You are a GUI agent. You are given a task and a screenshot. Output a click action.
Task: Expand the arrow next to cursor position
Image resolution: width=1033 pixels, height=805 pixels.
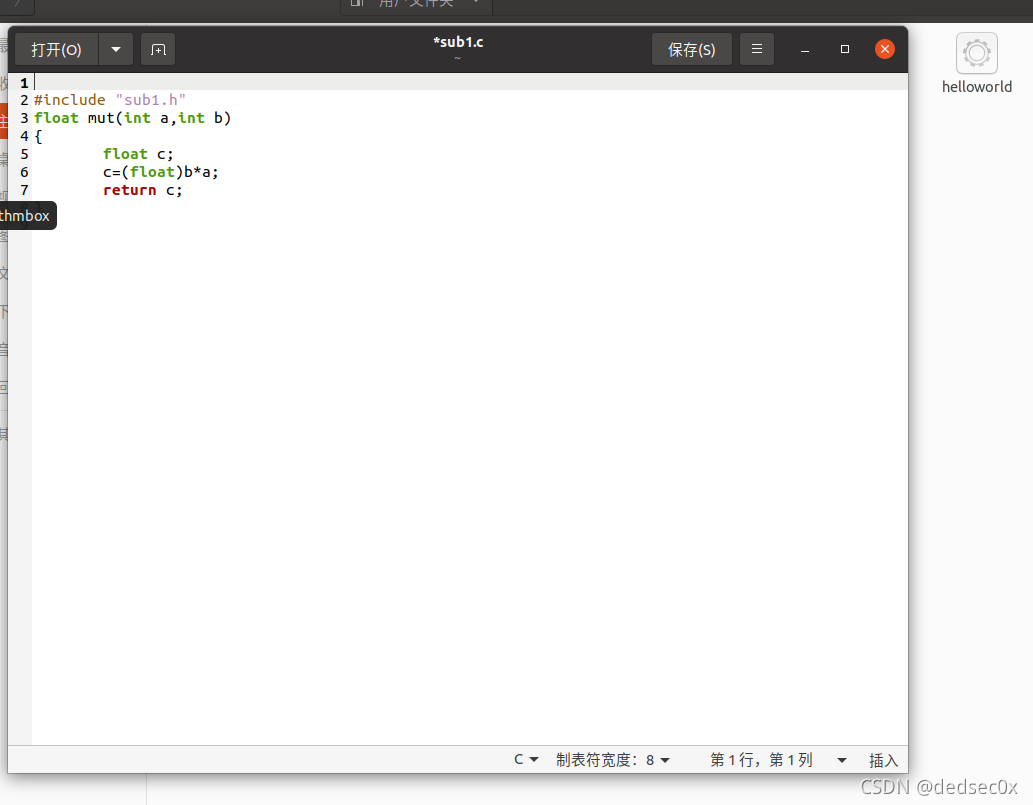[842, 760]
